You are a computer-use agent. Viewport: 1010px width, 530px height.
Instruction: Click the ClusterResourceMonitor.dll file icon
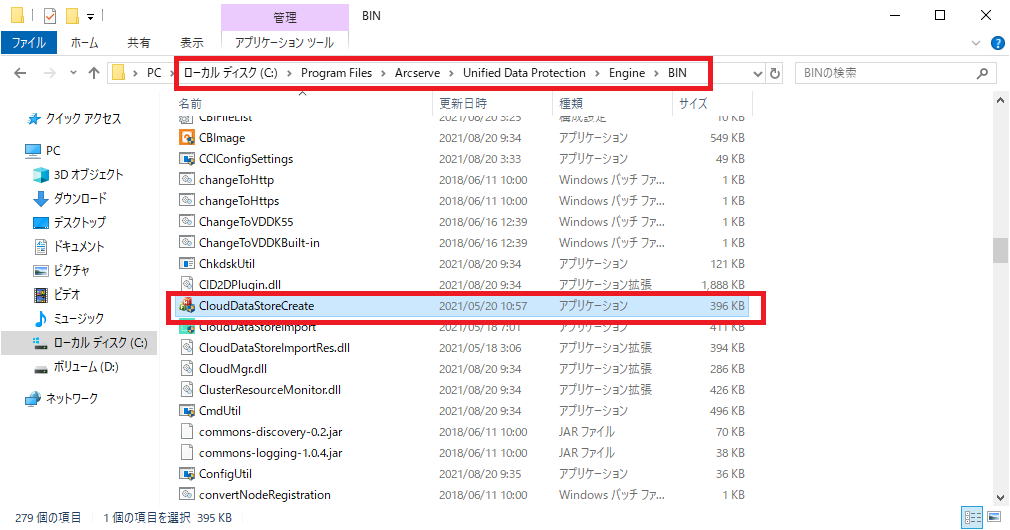(x=187, y=390)
